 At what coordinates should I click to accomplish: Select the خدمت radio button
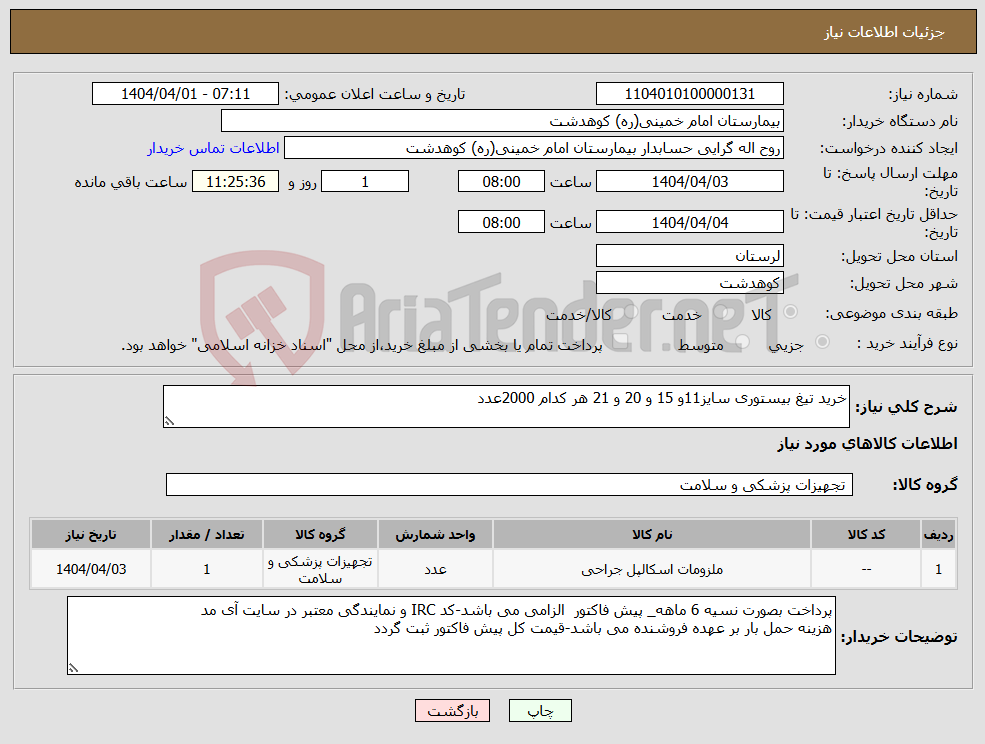pyautogui.click(x=721, y=312)
